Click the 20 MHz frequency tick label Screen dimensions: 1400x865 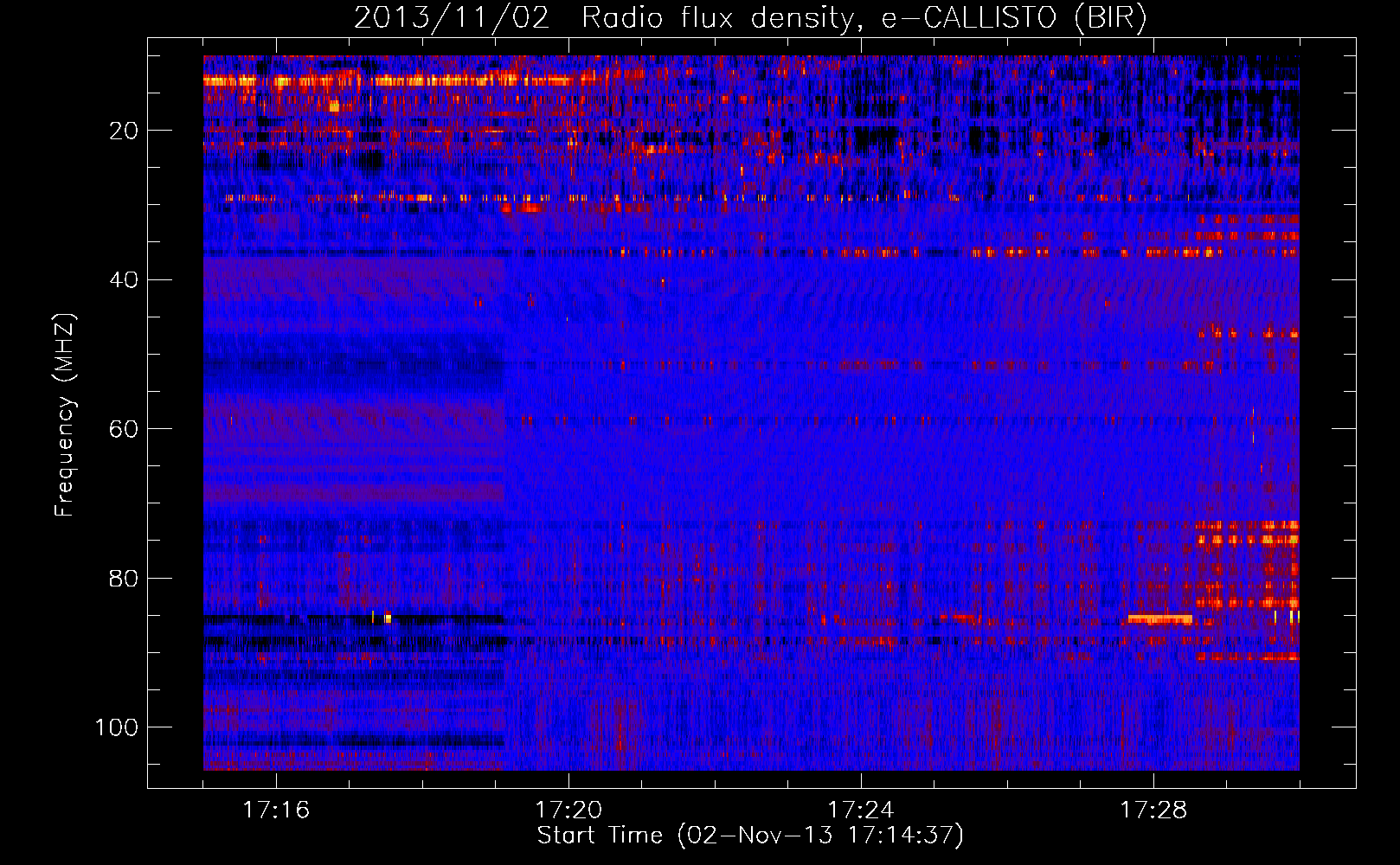pos(124,131)
